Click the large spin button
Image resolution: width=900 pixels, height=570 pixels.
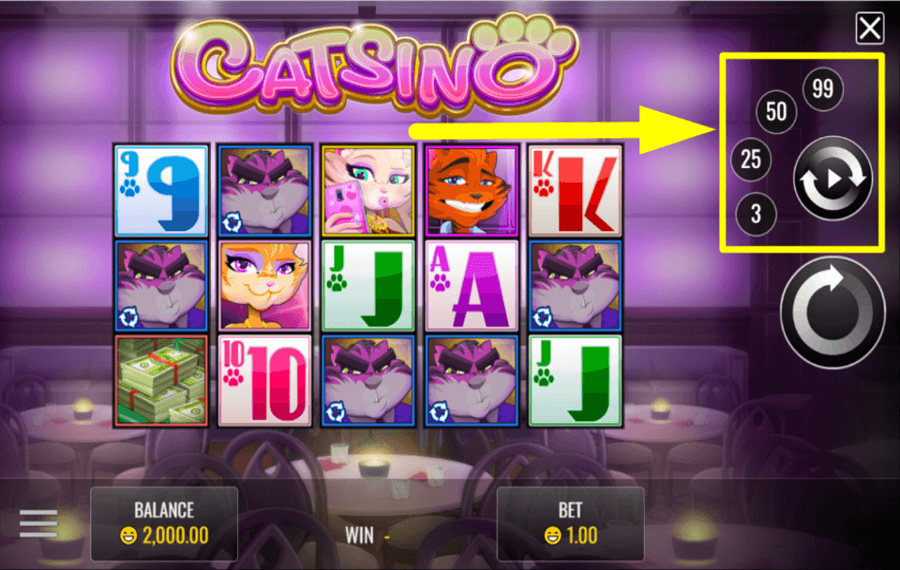pos(832,313)
